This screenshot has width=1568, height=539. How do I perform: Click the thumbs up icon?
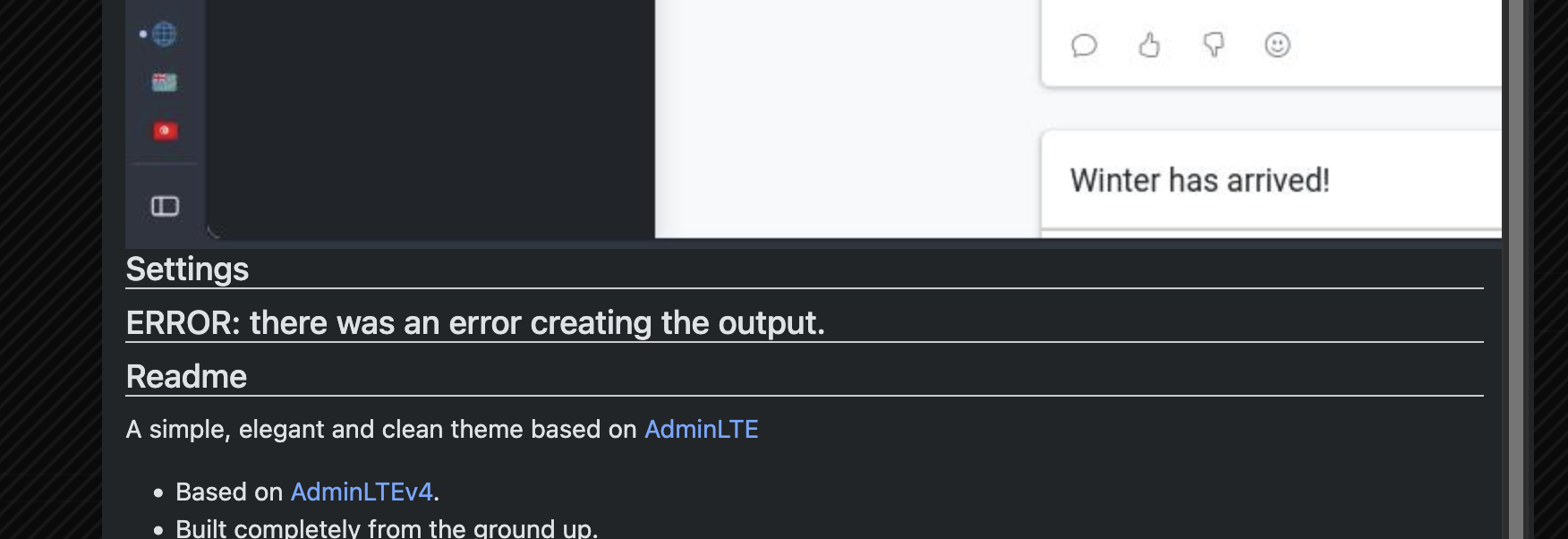[x=1149, y=45]
